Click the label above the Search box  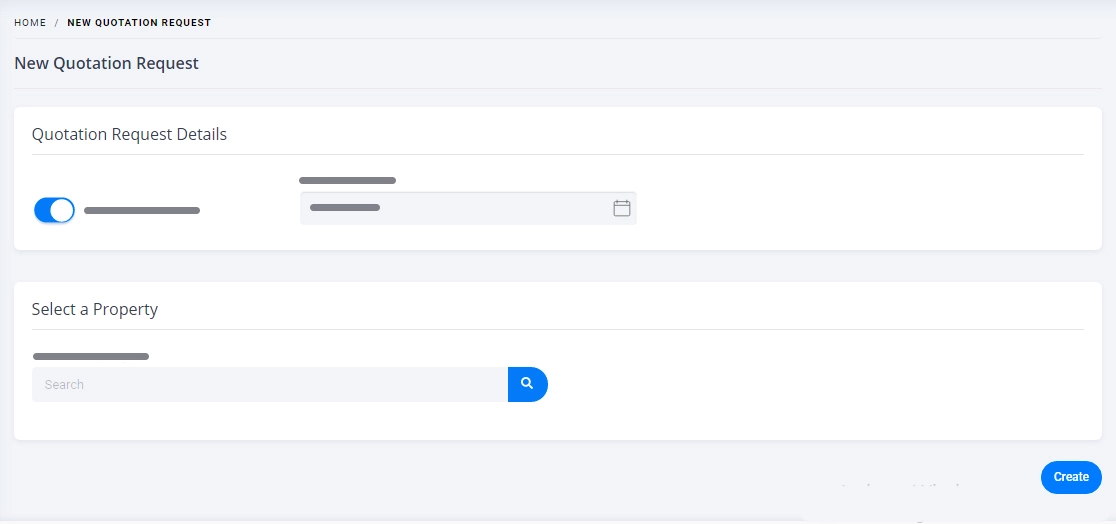[91, 356]
